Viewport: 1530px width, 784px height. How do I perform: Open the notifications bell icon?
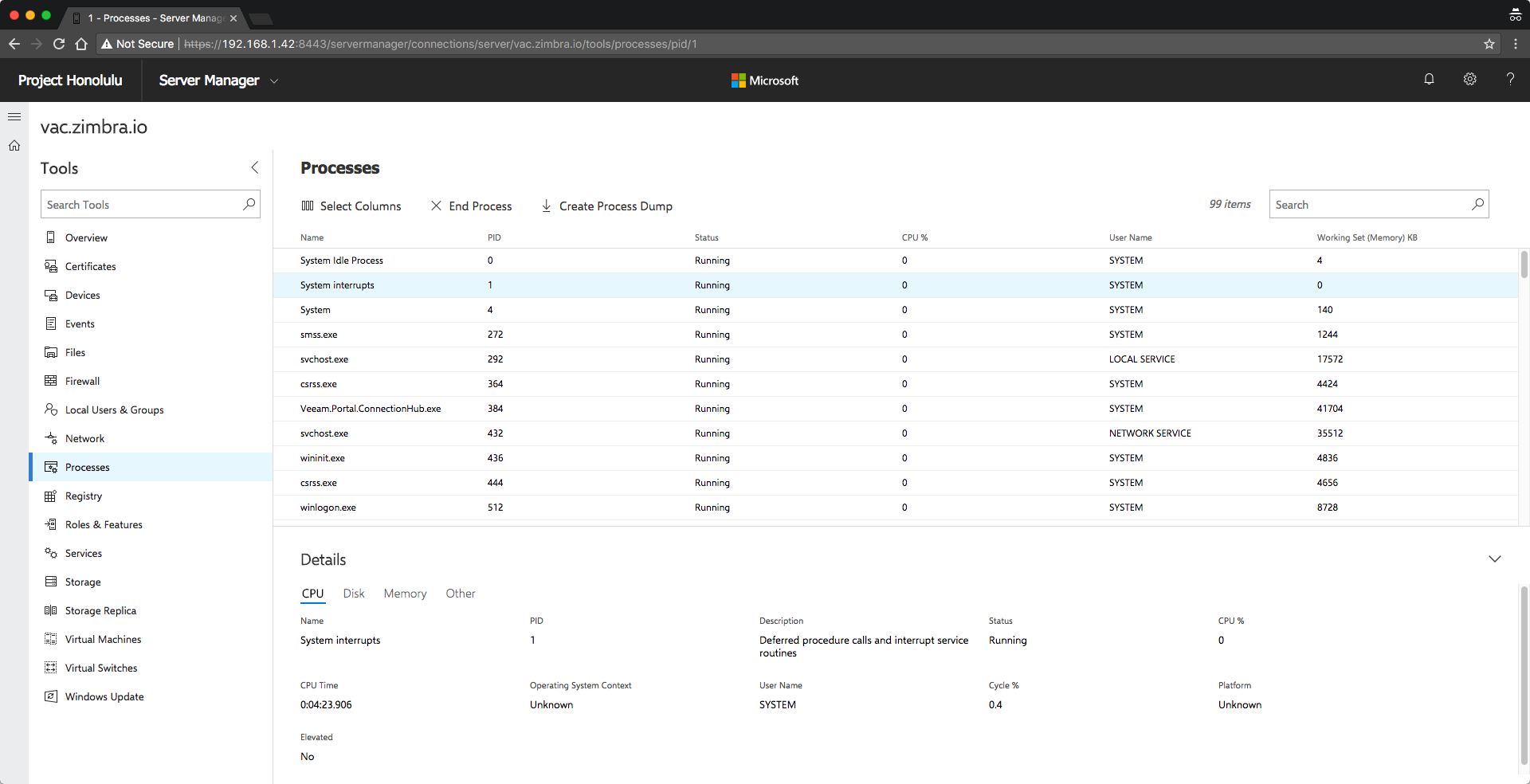[1429, 80]
